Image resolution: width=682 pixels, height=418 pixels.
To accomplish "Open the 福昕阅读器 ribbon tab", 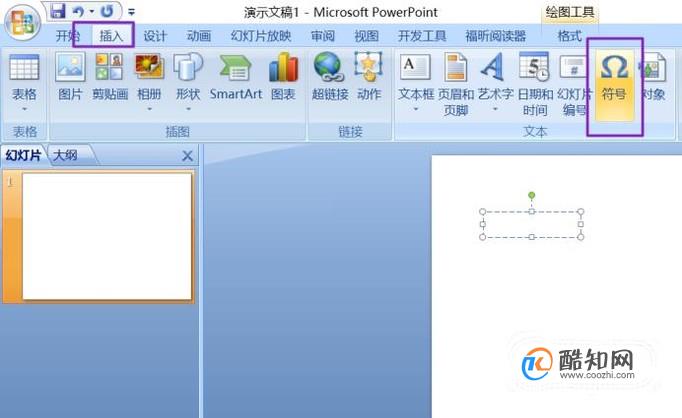I will coord(495,36).
